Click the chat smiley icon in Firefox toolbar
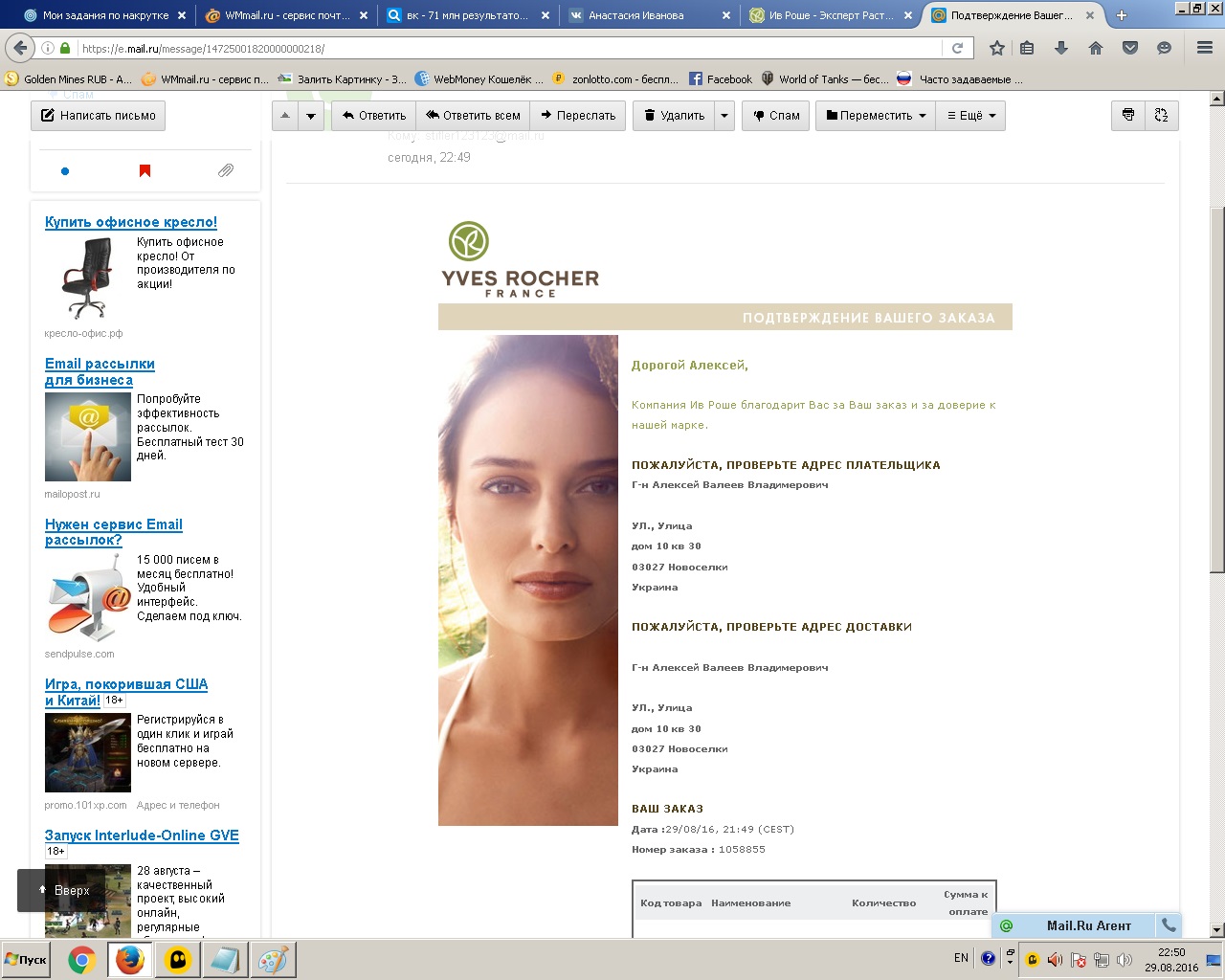 click(x=1164, y=48)
